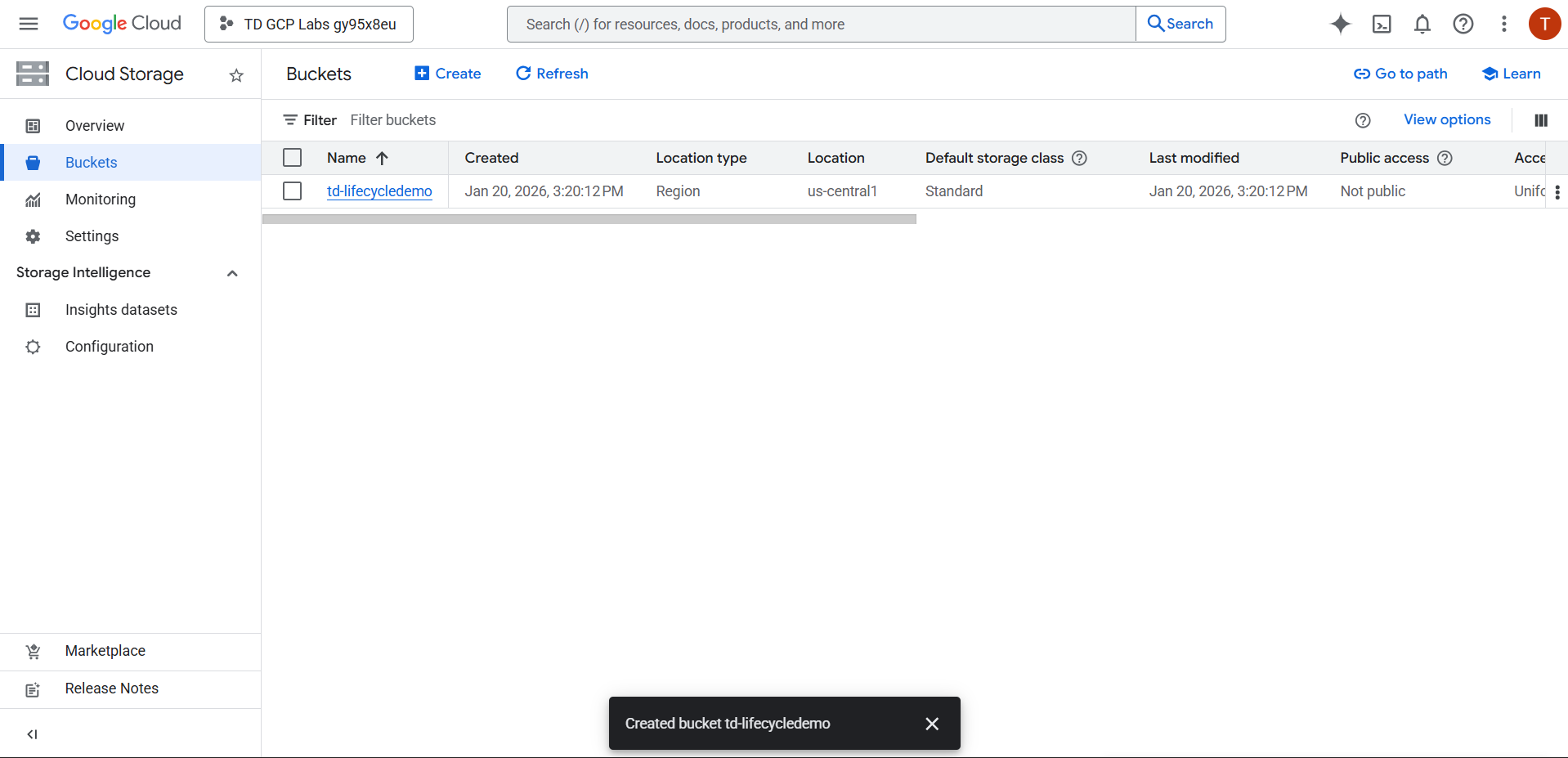Open column display options icon

tap(1541, 120)
